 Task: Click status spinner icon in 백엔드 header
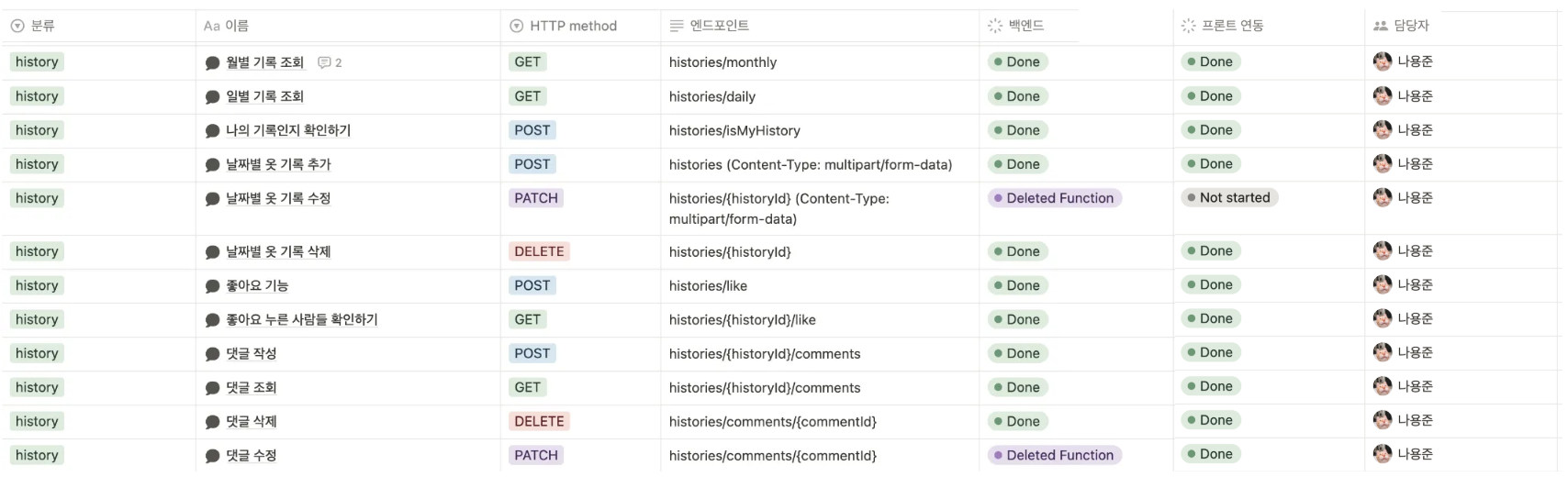[995, 26]
